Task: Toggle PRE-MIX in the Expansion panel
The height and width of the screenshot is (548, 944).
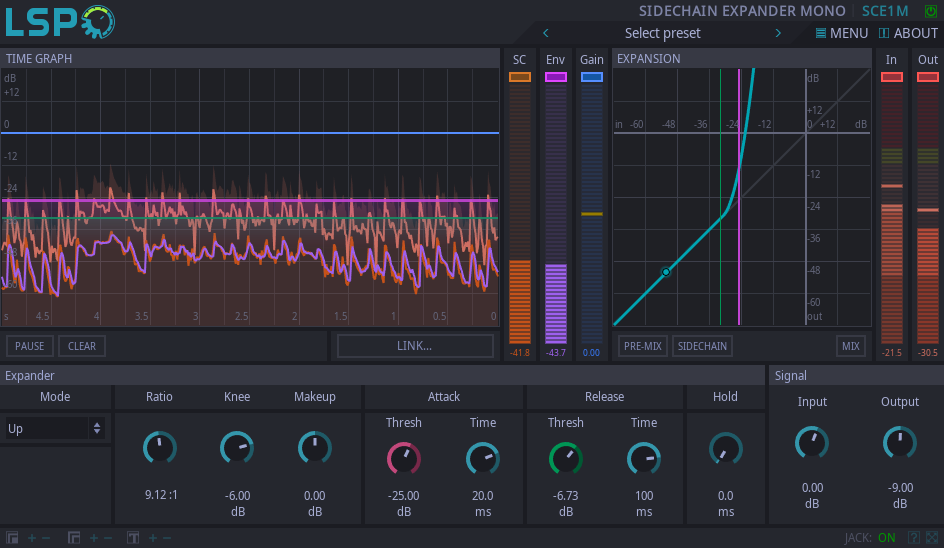Action: (x=642, y=346)
